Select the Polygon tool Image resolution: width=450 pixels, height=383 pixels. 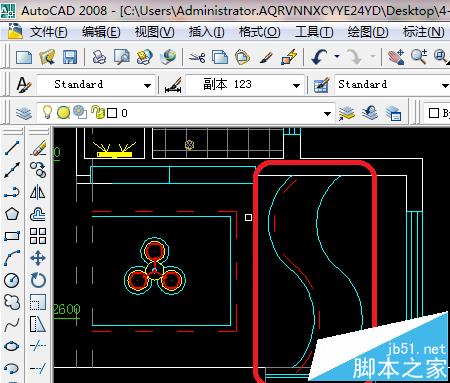point(12,214)
